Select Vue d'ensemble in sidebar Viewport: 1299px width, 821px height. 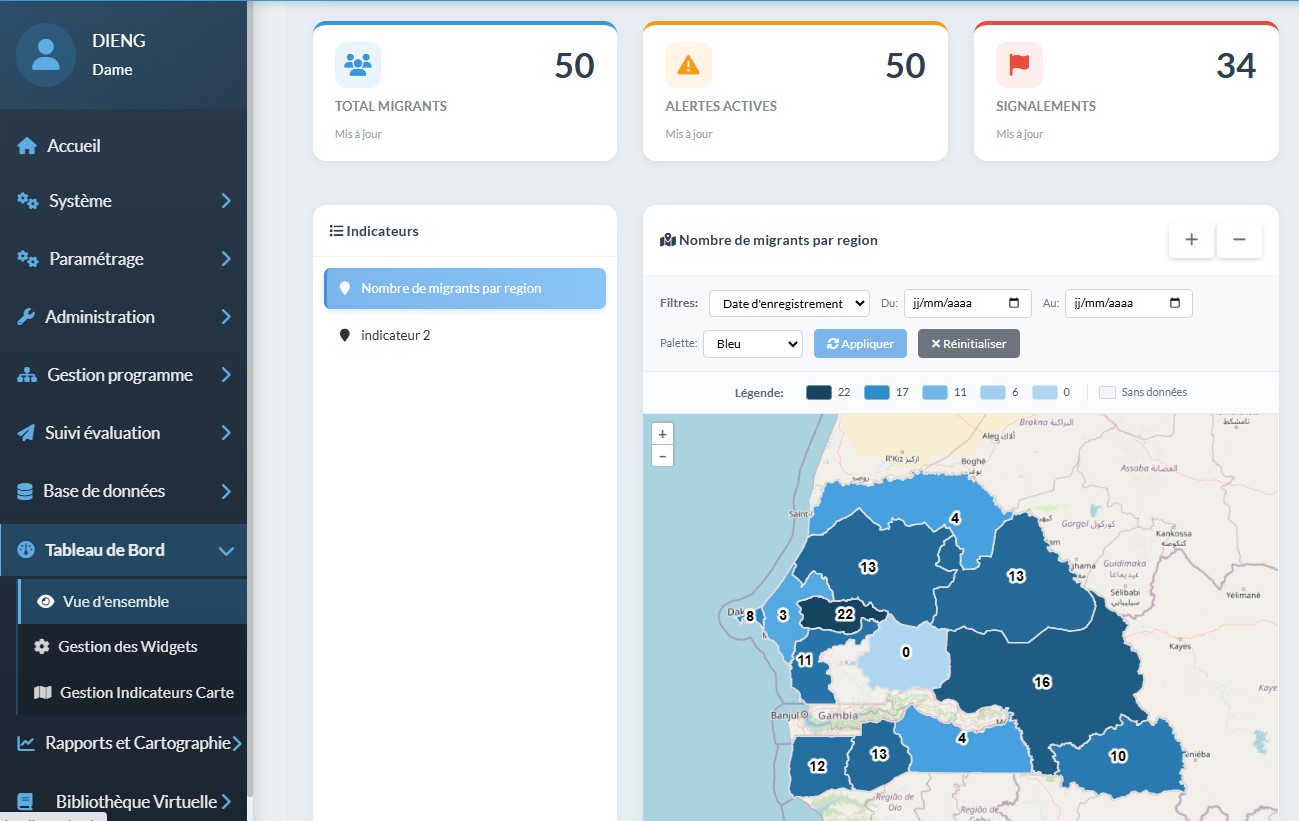(115, 602)
